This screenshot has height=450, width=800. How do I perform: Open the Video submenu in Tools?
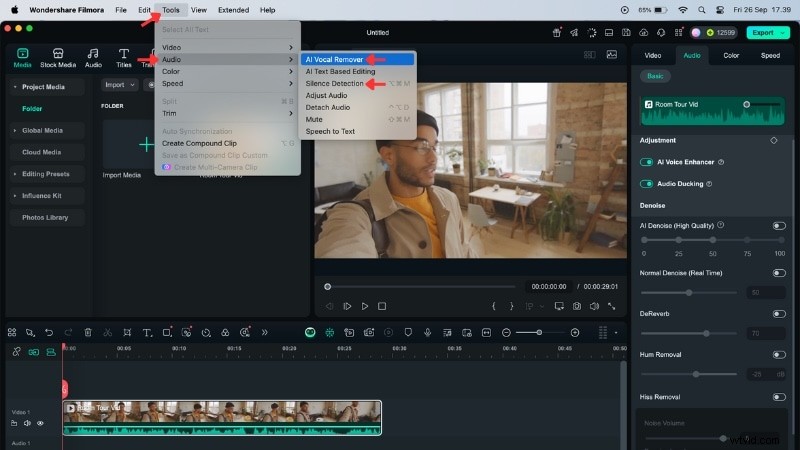[227, 47]
